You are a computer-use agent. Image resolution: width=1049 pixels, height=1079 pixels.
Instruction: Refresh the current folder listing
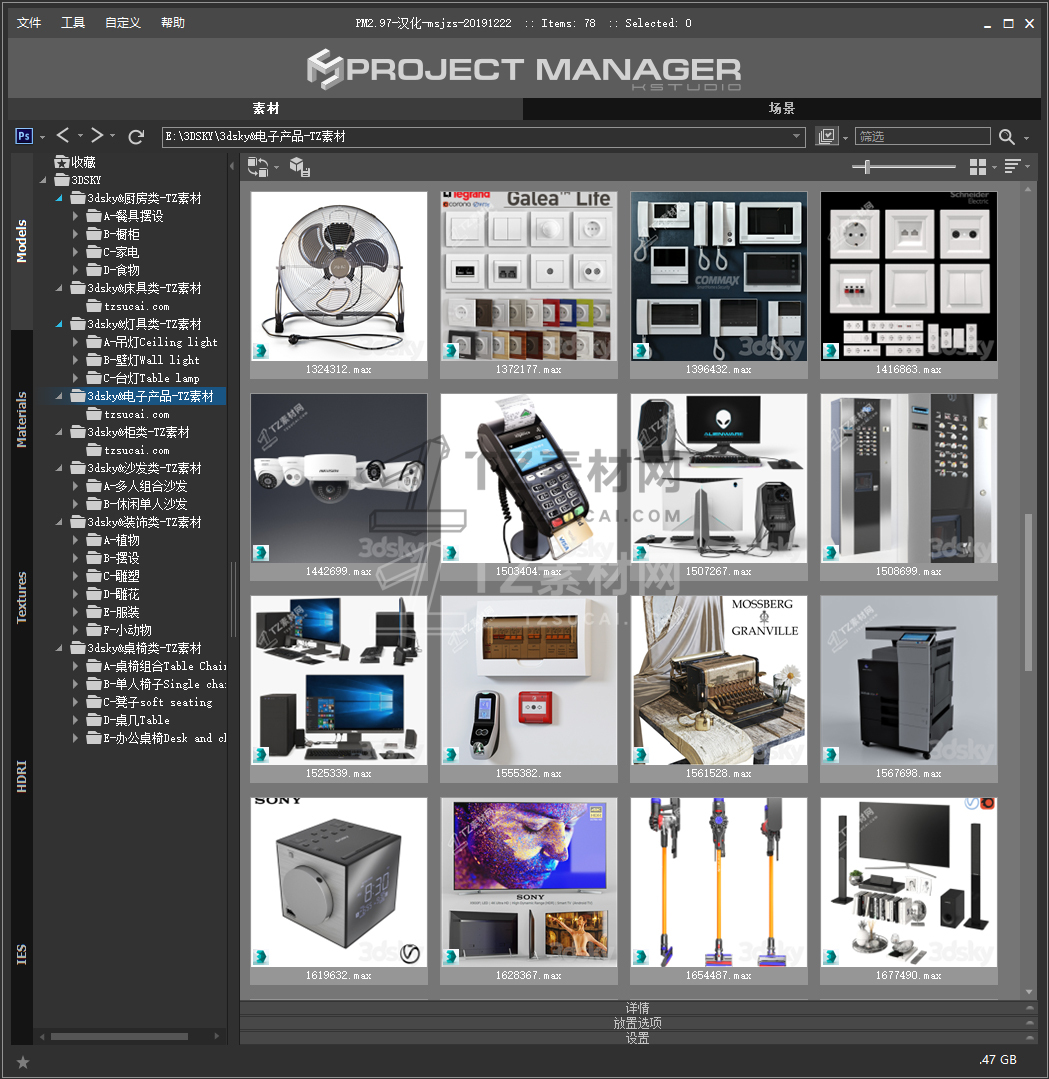point(137,136)
